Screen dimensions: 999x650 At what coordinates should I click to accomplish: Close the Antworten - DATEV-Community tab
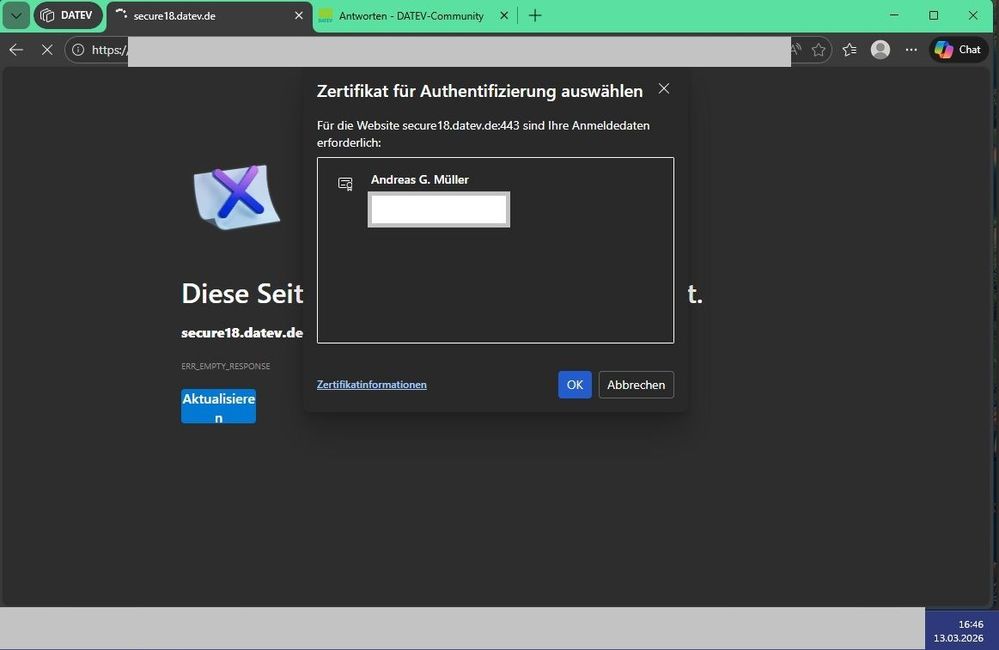[504, 15]
